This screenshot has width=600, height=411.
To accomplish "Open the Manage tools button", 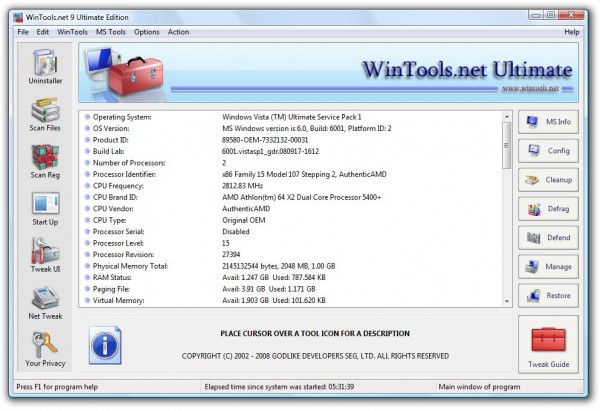I will click(548, 267).
